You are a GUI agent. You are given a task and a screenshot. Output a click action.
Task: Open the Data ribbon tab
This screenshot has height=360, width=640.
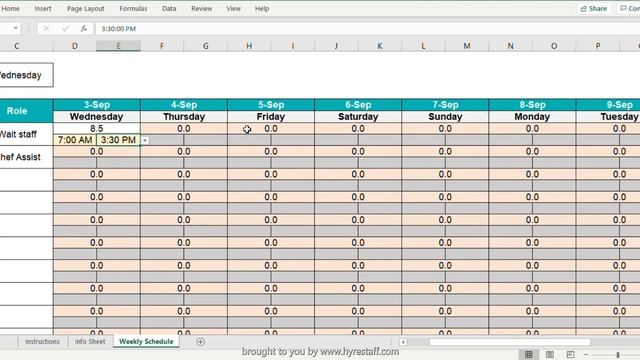(x=169, y=9)
